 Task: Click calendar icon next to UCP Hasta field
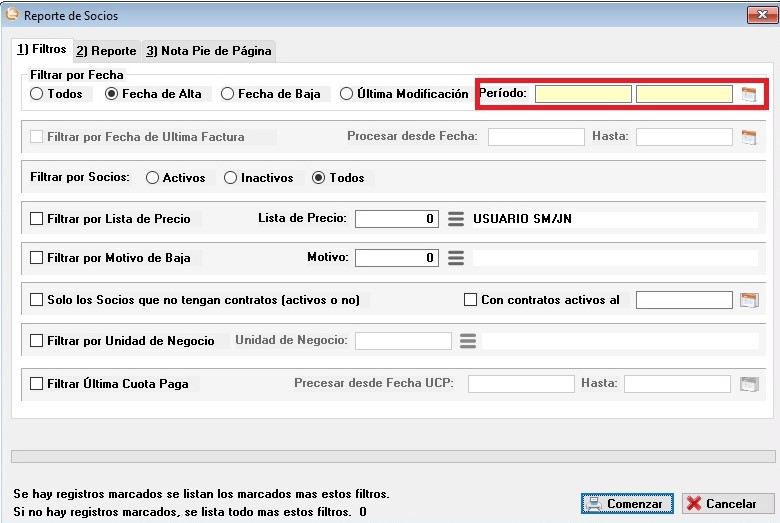click(749, 383)
